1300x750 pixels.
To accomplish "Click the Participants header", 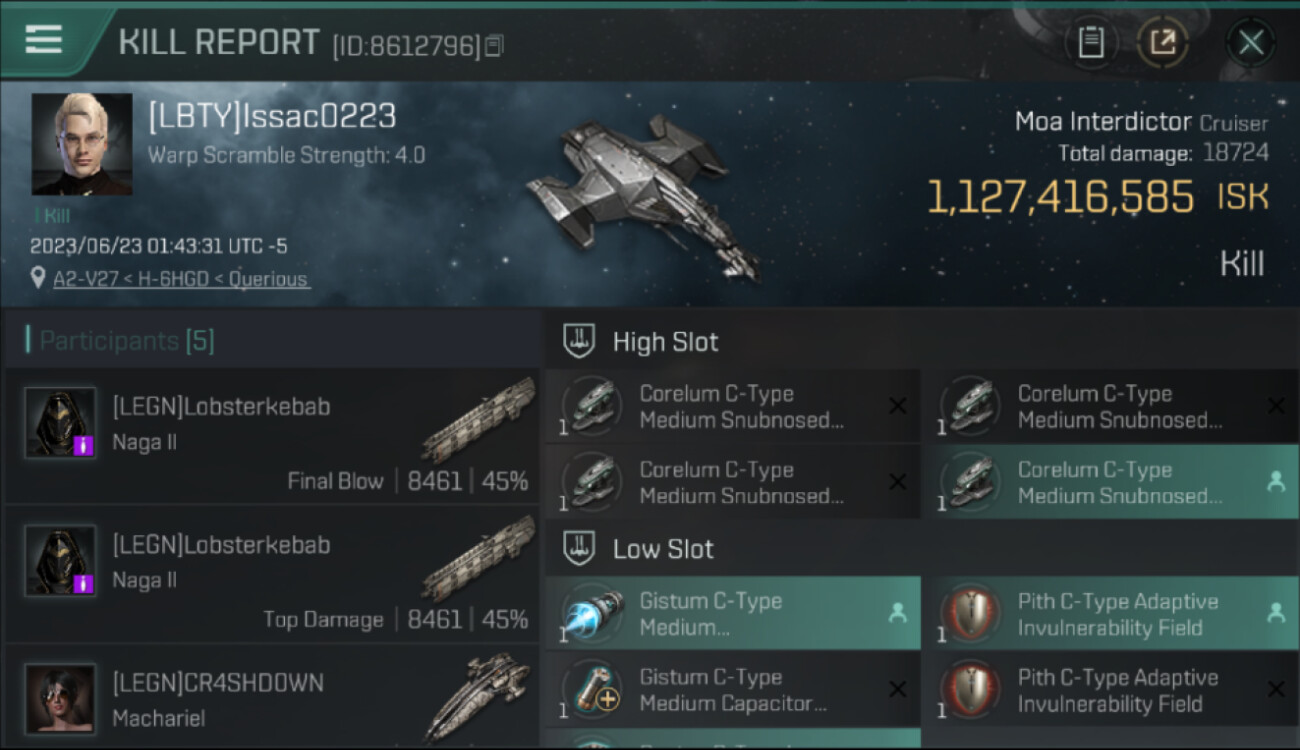I will click(126, 341).
